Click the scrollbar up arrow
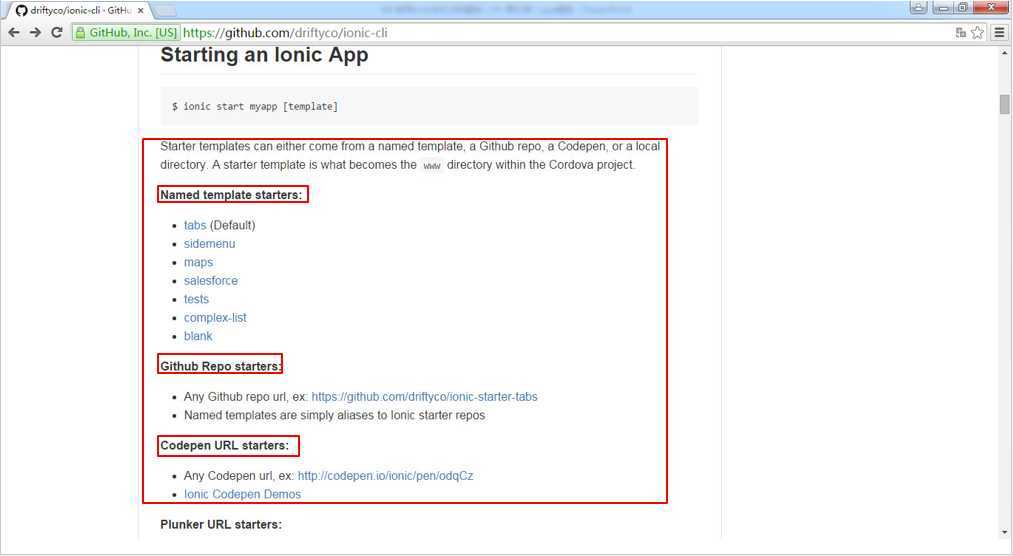 pyautogui.click(x=1004, y=53)
